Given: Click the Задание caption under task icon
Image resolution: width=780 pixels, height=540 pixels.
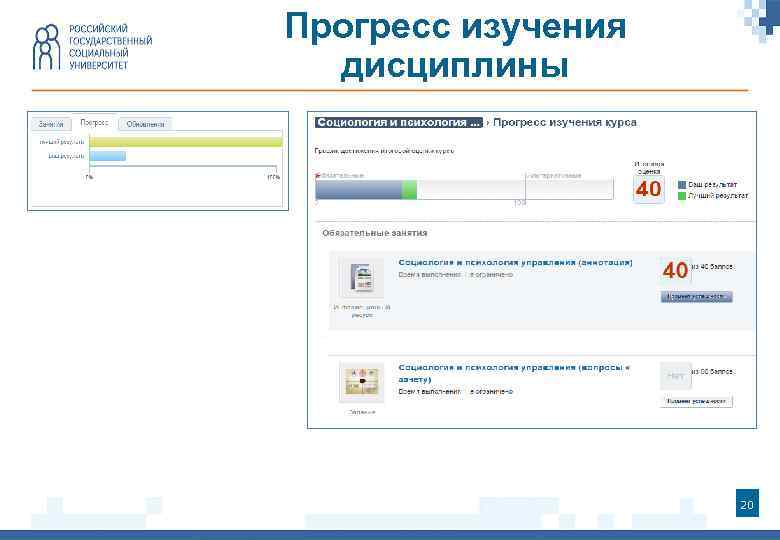Looking at the screenshot, I should tap(362, 412).
